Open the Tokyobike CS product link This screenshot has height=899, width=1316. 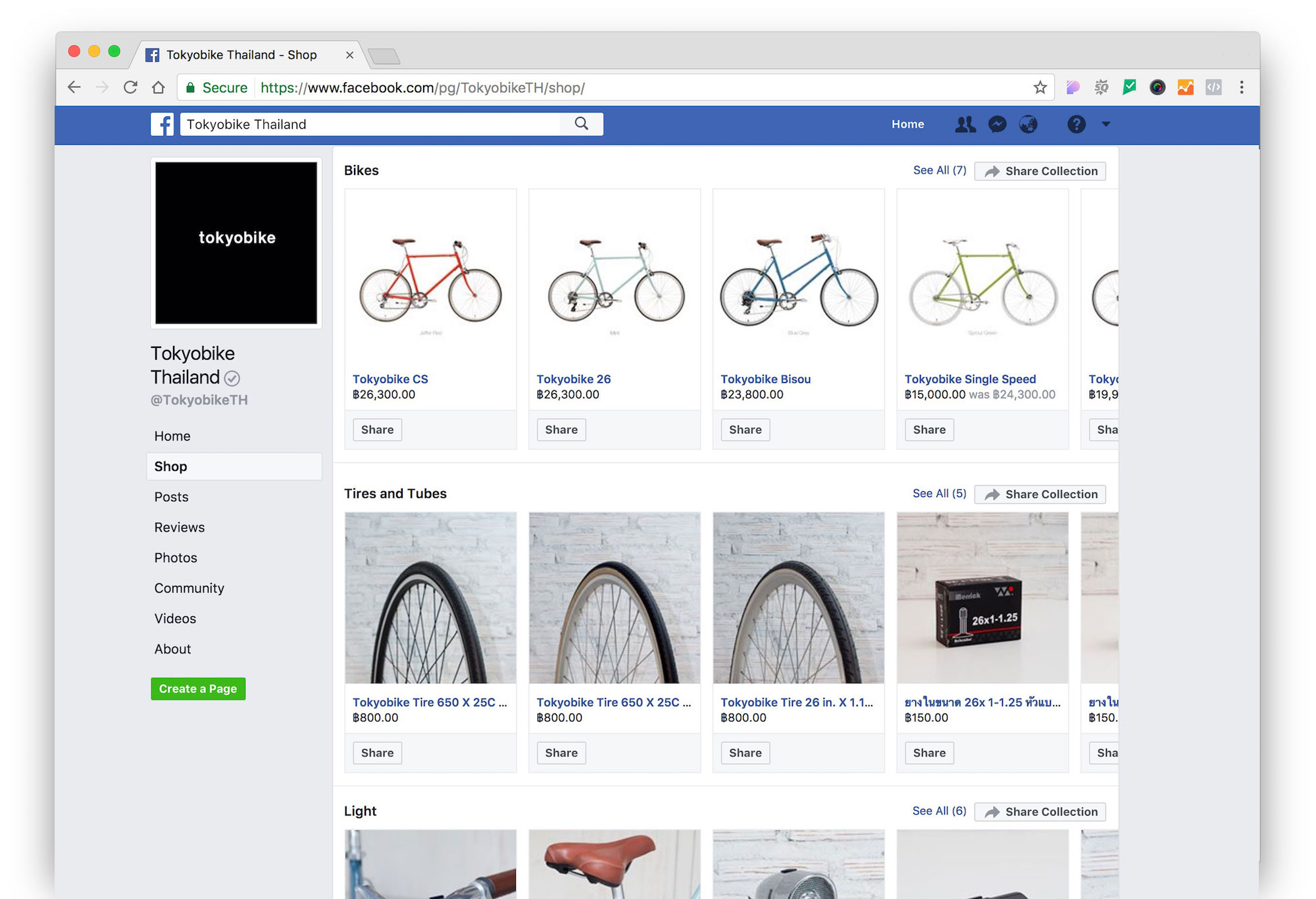390,379
